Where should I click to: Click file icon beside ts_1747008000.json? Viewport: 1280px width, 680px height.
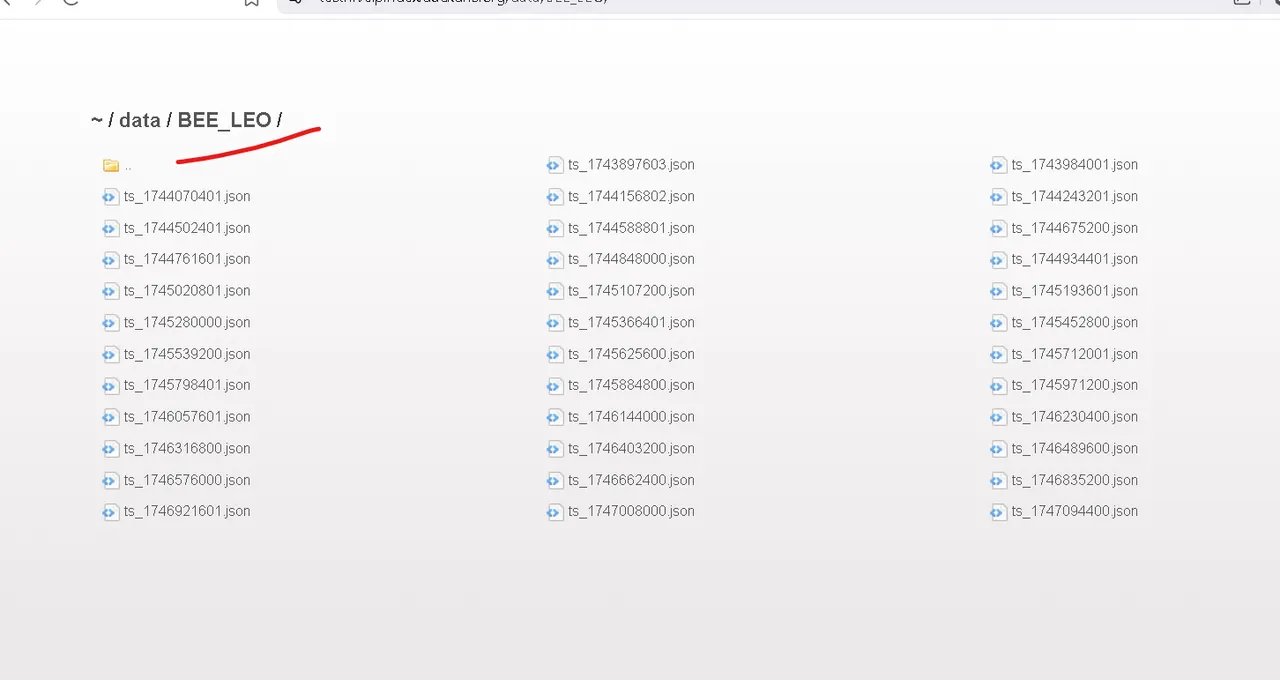[554, 512]
